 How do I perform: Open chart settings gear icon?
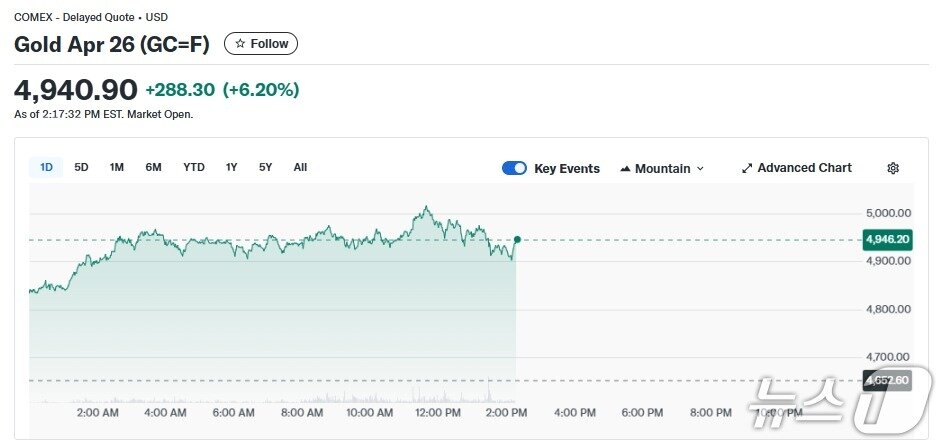coord(893,168)
